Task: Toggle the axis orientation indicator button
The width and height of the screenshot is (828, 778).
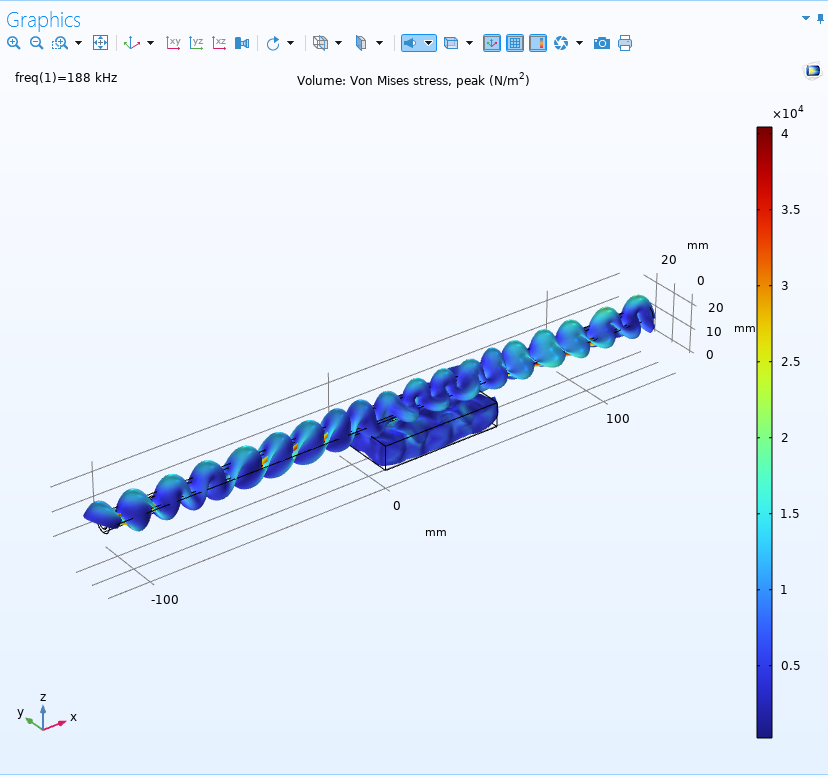Action: tap(492, 43)
